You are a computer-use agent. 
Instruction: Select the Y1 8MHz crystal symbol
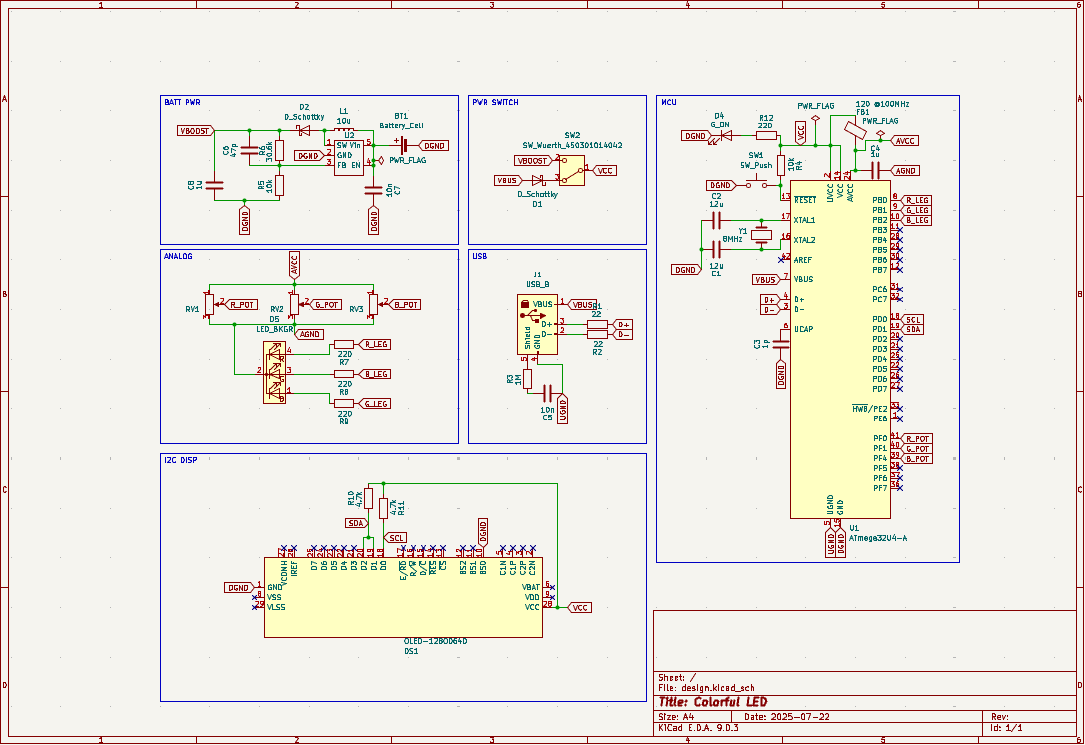[x=761, y=234]
